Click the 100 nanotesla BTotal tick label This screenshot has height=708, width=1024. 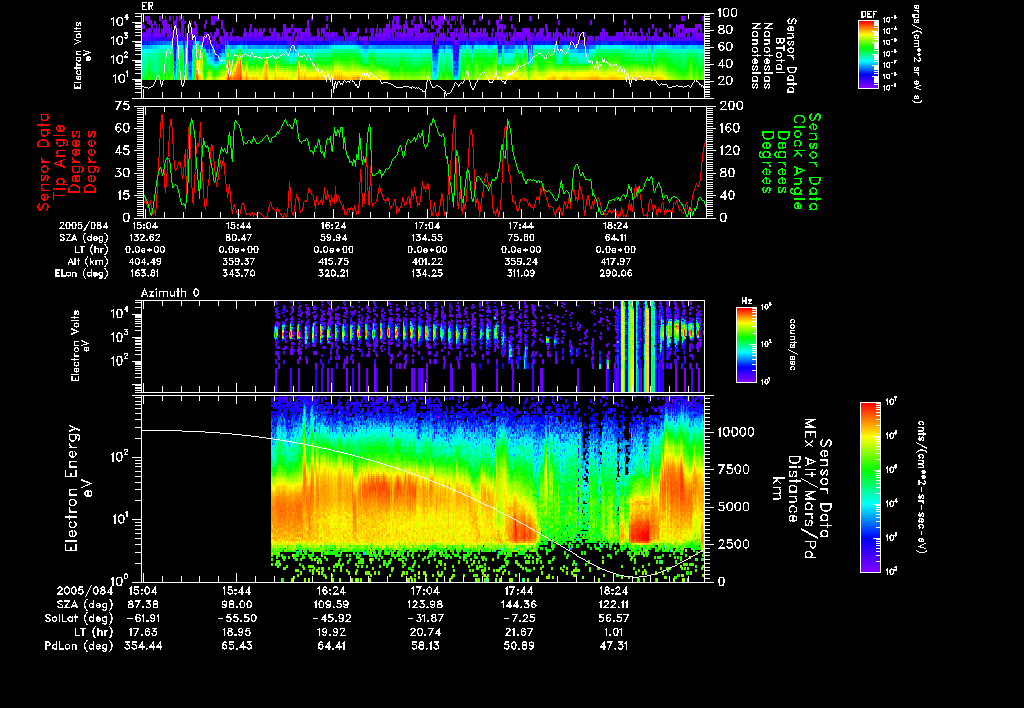727,12
